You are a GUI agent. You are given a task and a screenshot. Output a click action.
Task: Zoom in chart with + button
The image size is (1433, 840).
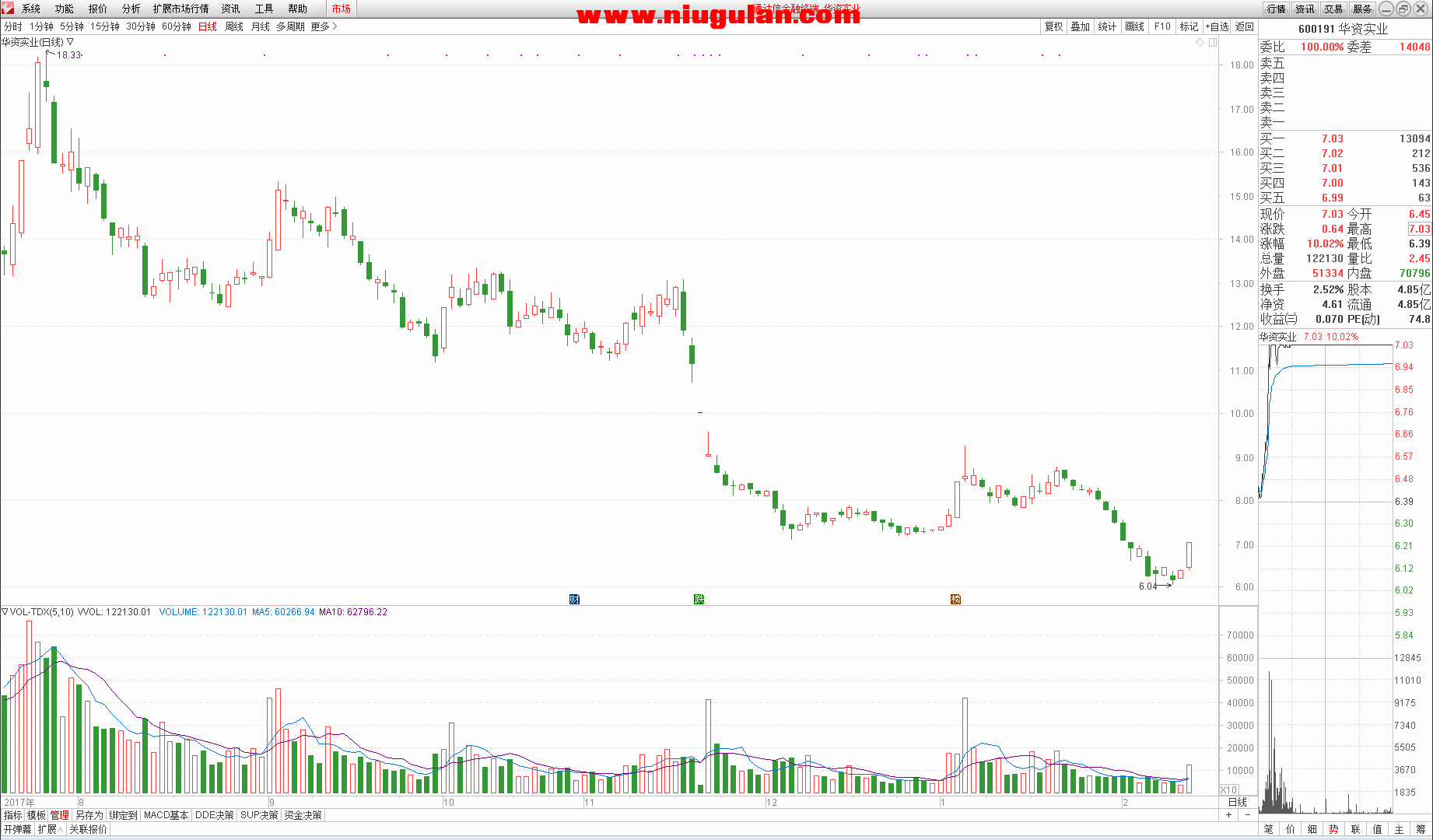(x=1229, y=815)
